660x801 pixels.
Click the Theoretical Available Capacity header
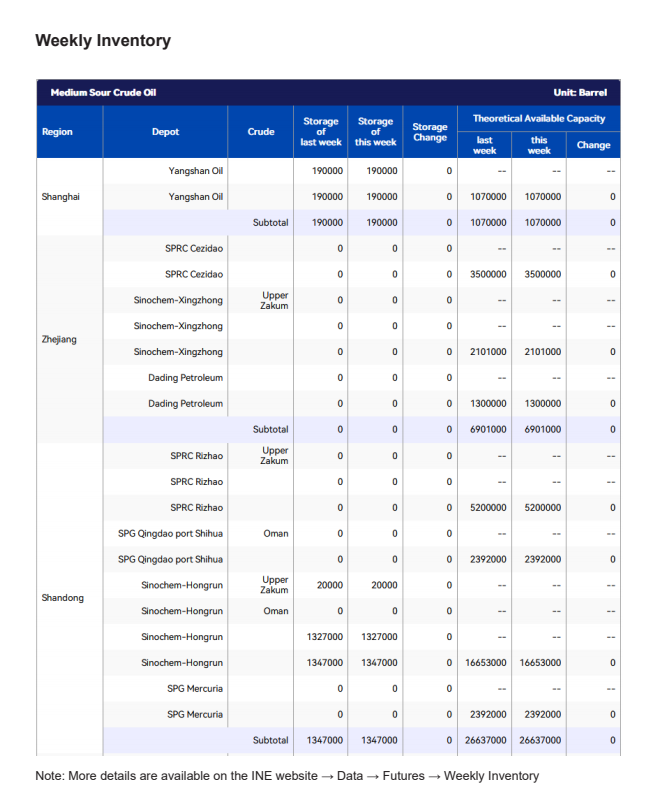coord(539,118)
